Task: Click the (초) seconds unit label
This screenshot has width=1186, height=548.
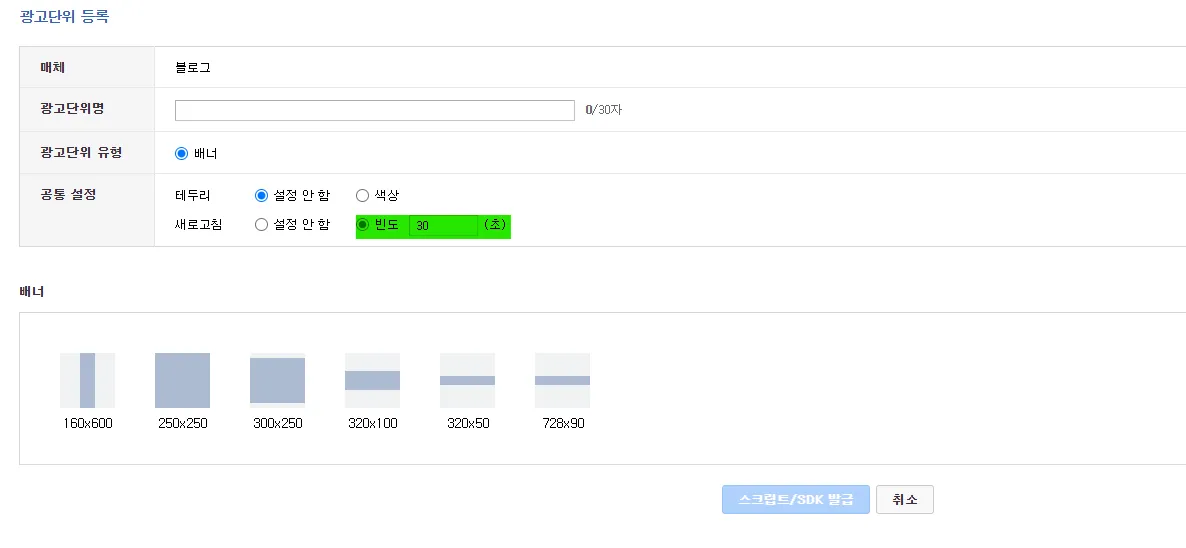Action: click(494, 225)
